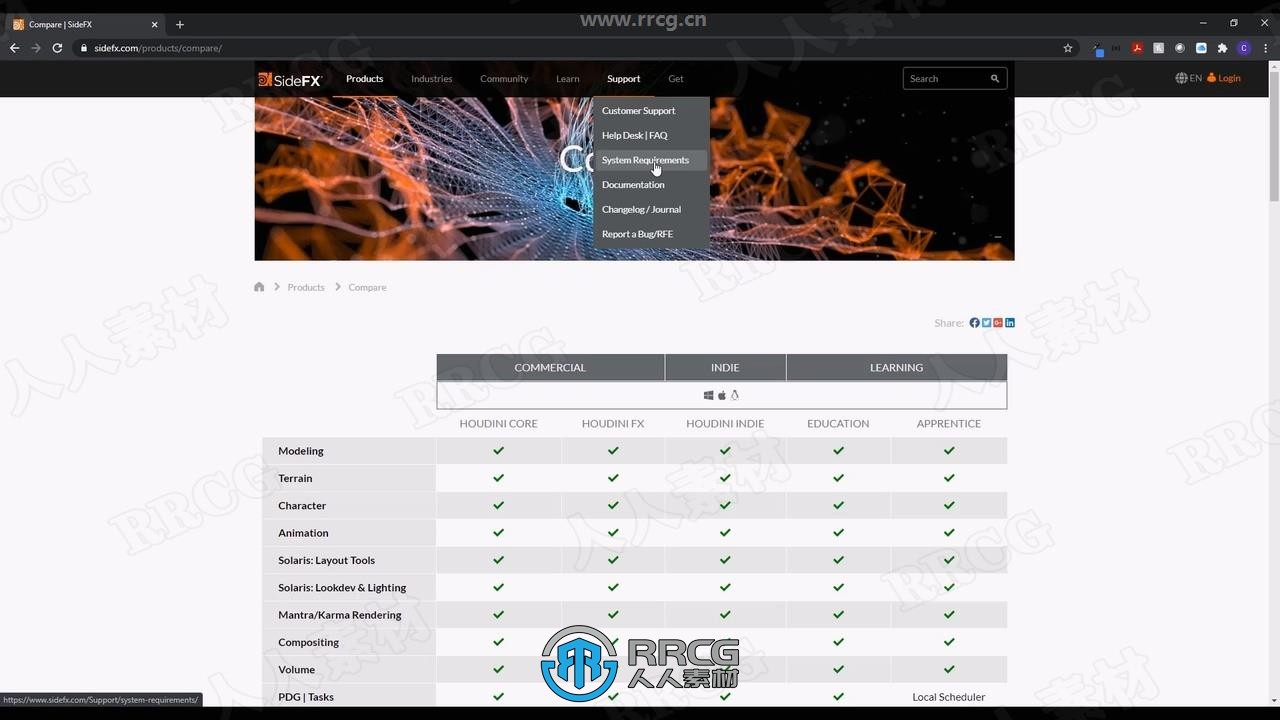Click Solaris: Lookdev & Lighting row
This screenshot has height=720, width=1280.
click(x=342, y=588)
